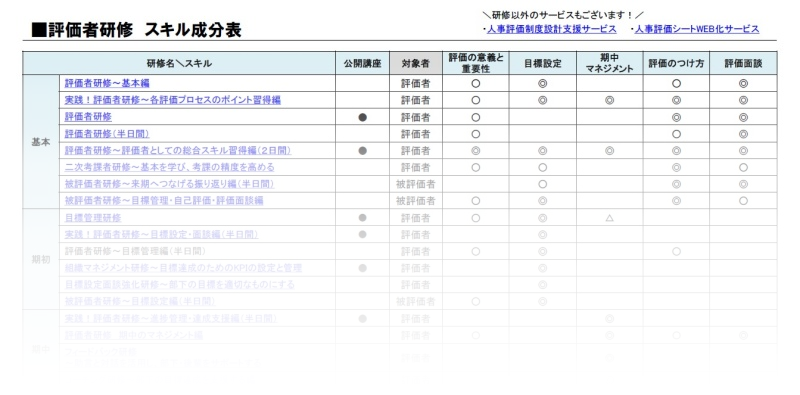Open 実践！評価者研修～進捗管理・達成支援編(半日間) link
Image resolution: width=800 pixels, height=395 pixels.
point(170,318)
